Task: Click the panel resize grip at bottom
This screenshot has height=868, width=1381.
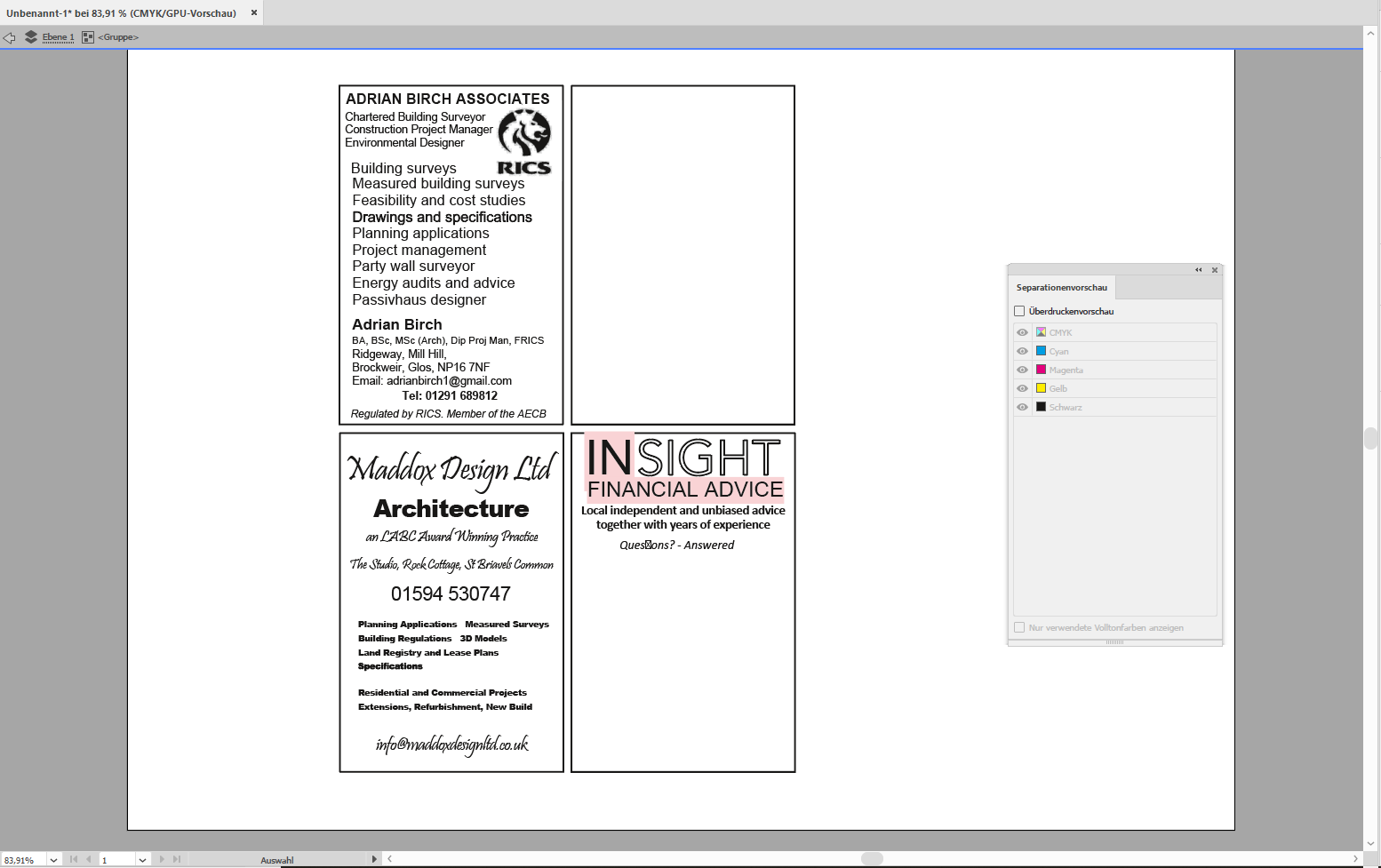Action: click(x=1115, y=641)
